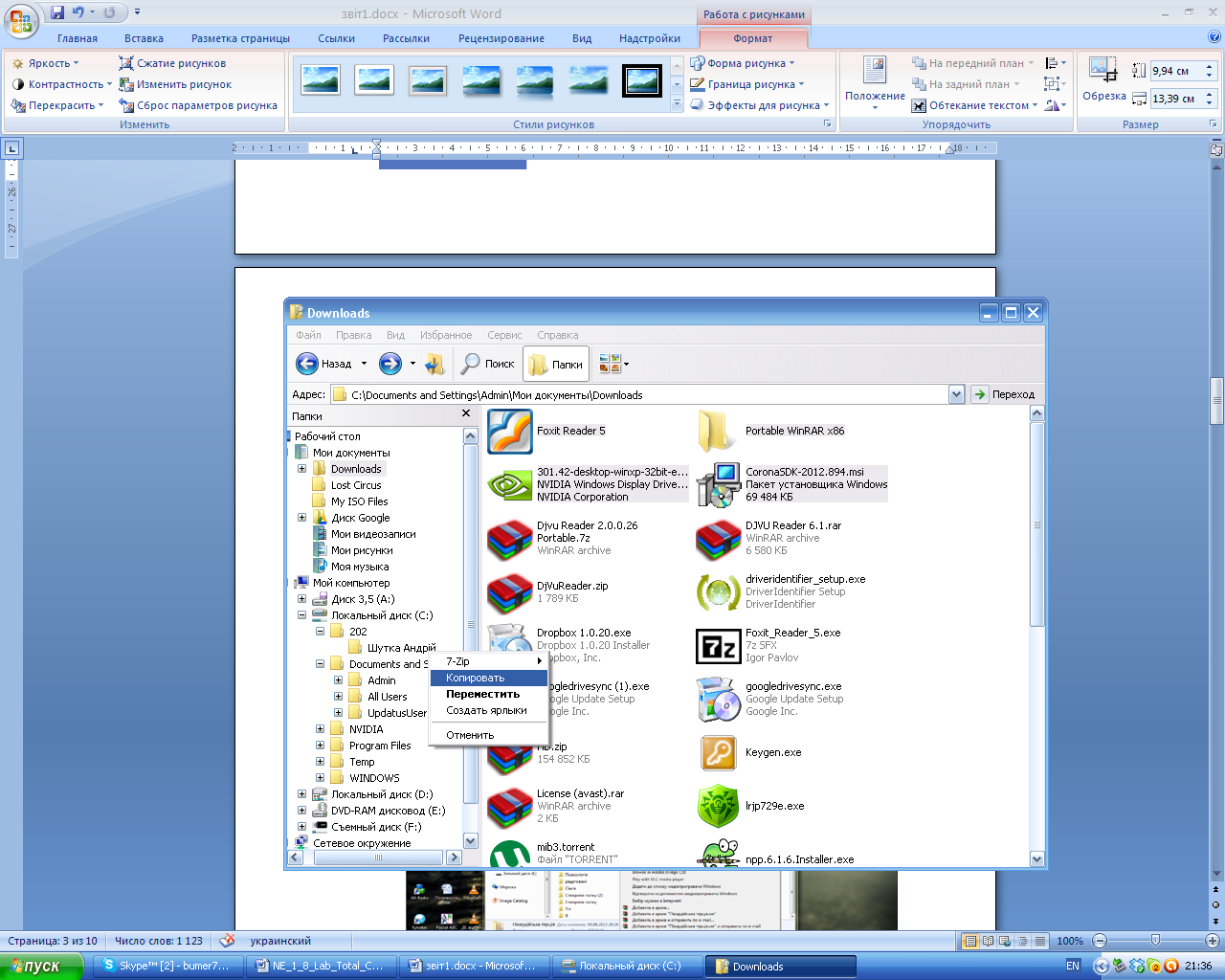Toggle the ruler view button above scrollbar

1216,148
